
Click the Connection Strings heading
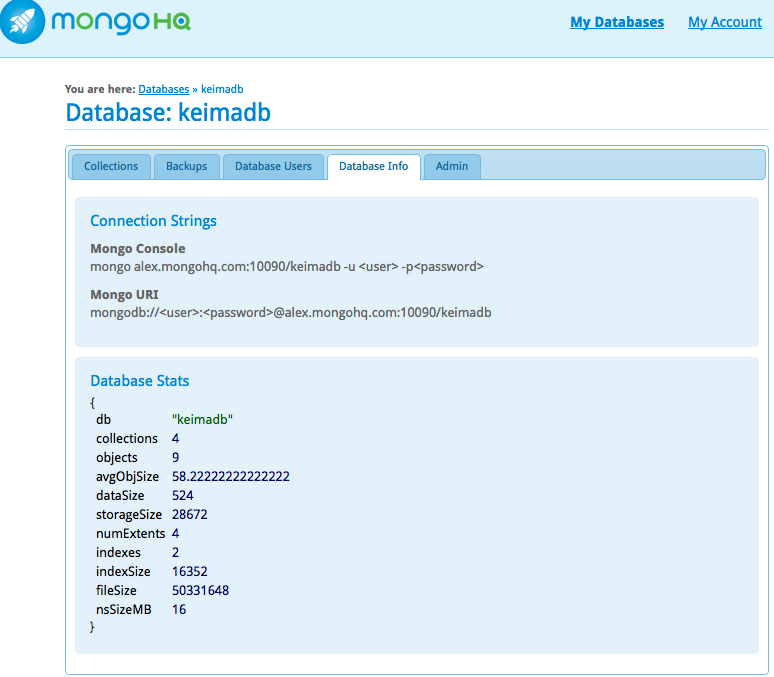click(x=154, y=221)
